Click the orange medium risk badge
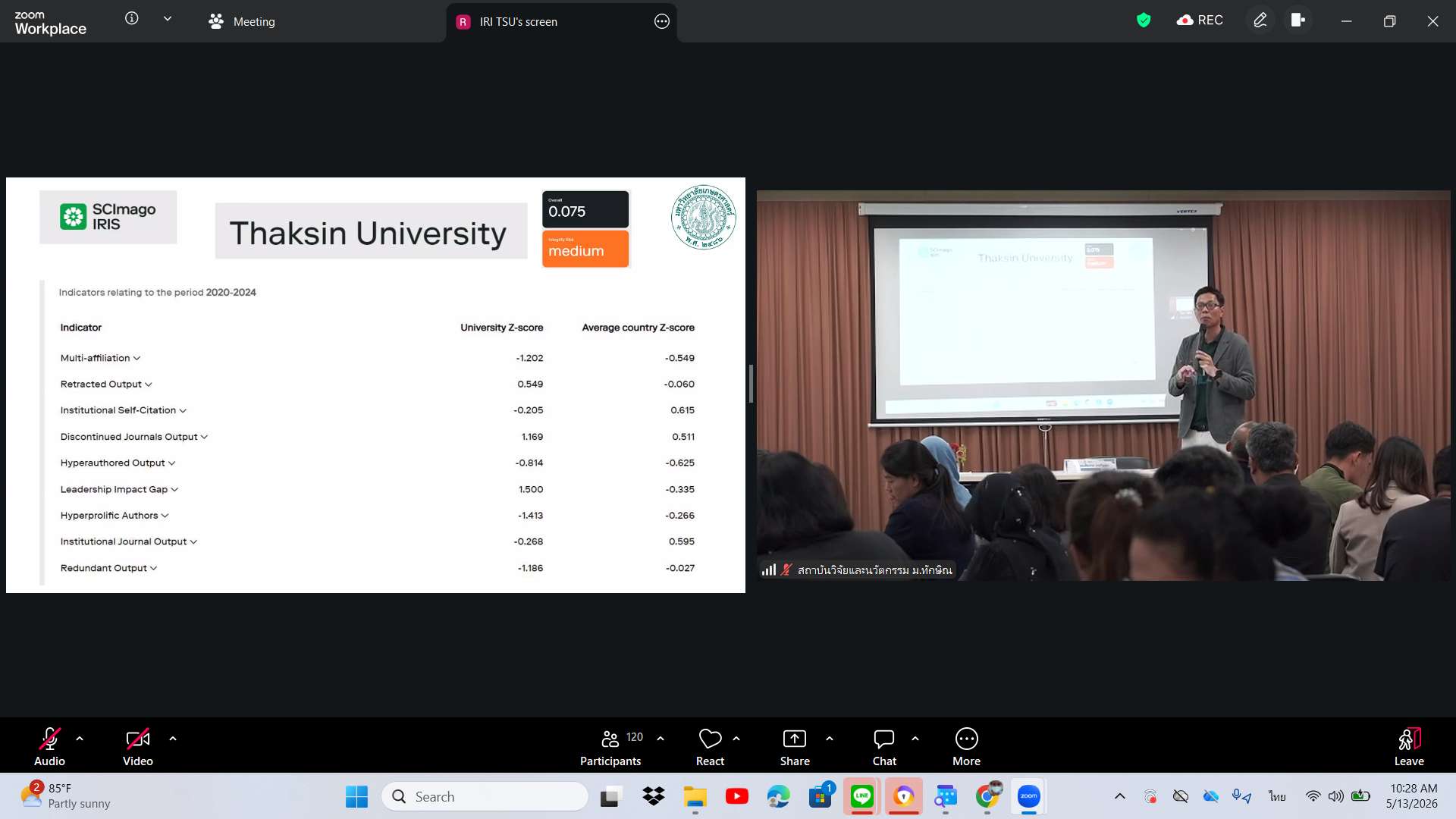 click(585, 249)
